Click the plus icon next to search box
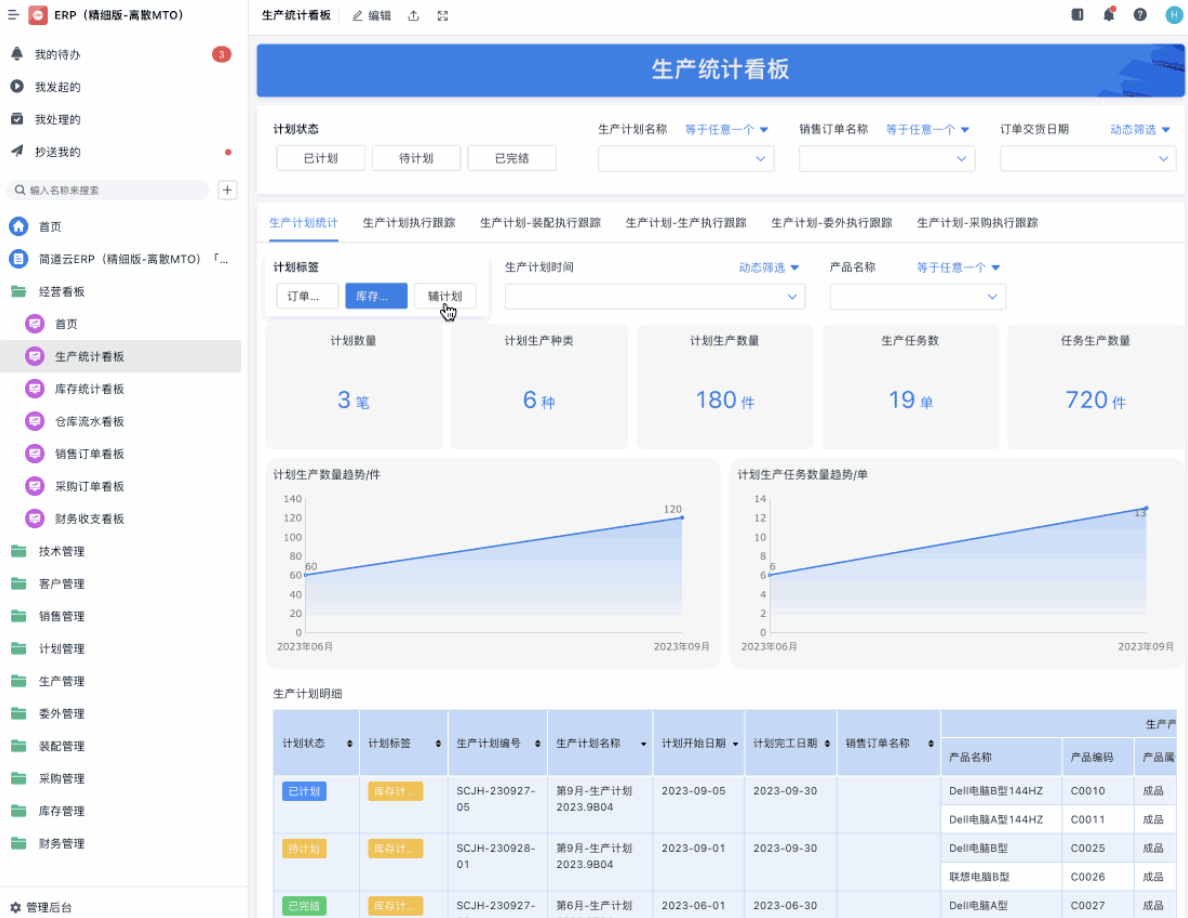The width and height of the screenshot is (1188, 918). 227,190
